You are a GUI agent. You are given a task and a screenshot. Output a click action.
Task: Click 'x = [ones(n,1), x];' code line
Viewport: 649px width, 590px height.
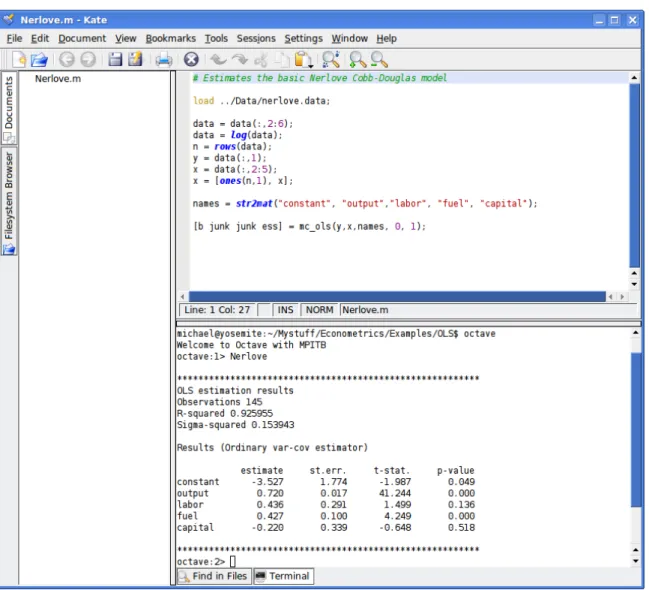(243, 181)
